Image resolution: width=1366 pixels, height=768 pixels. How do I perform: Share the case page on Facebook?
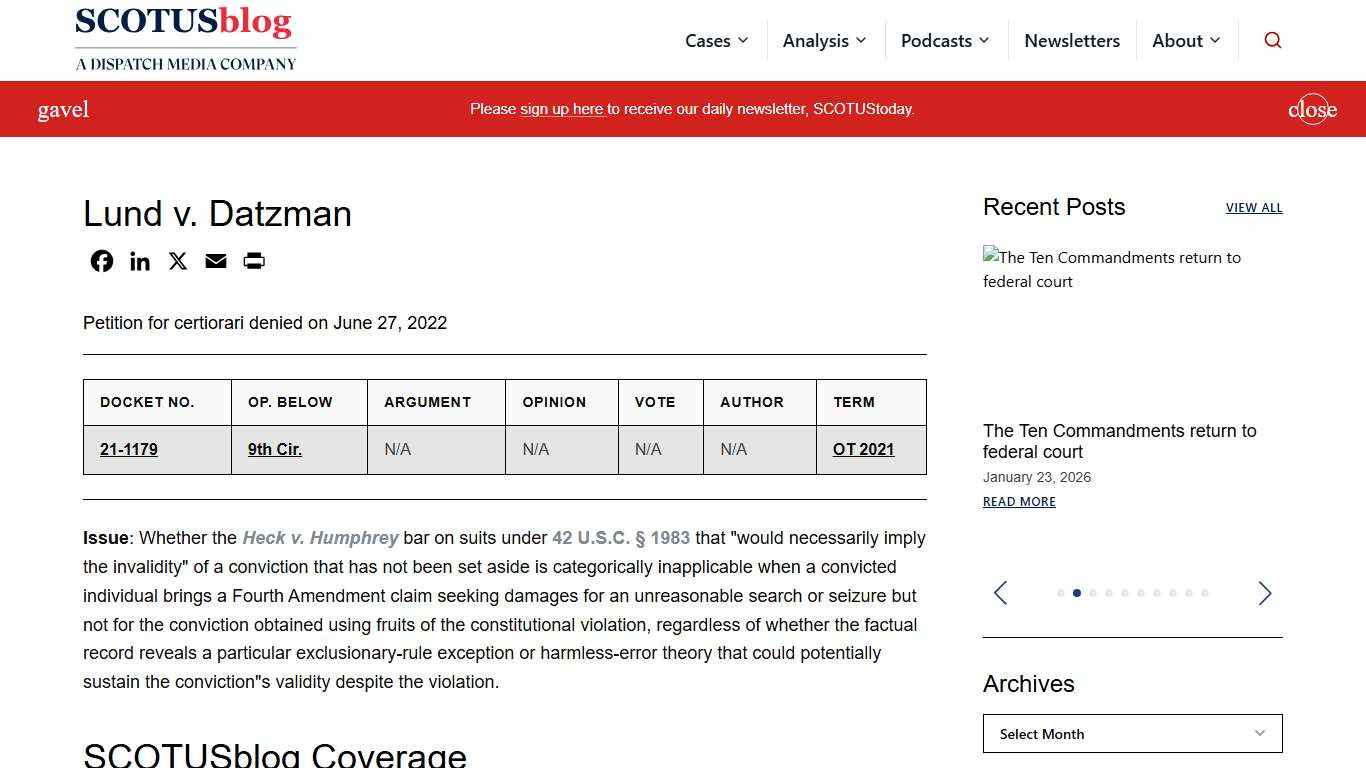coord(102,261)
